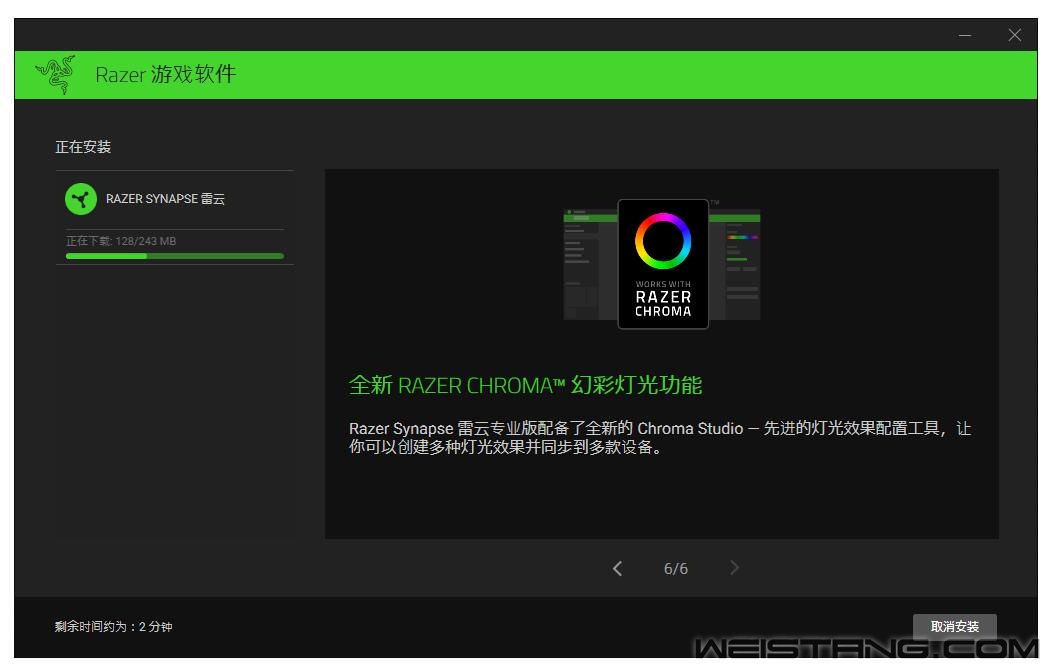1053x672 pixels.
Task: Go to the previous slide arrow
Action: tap(617, 568)
